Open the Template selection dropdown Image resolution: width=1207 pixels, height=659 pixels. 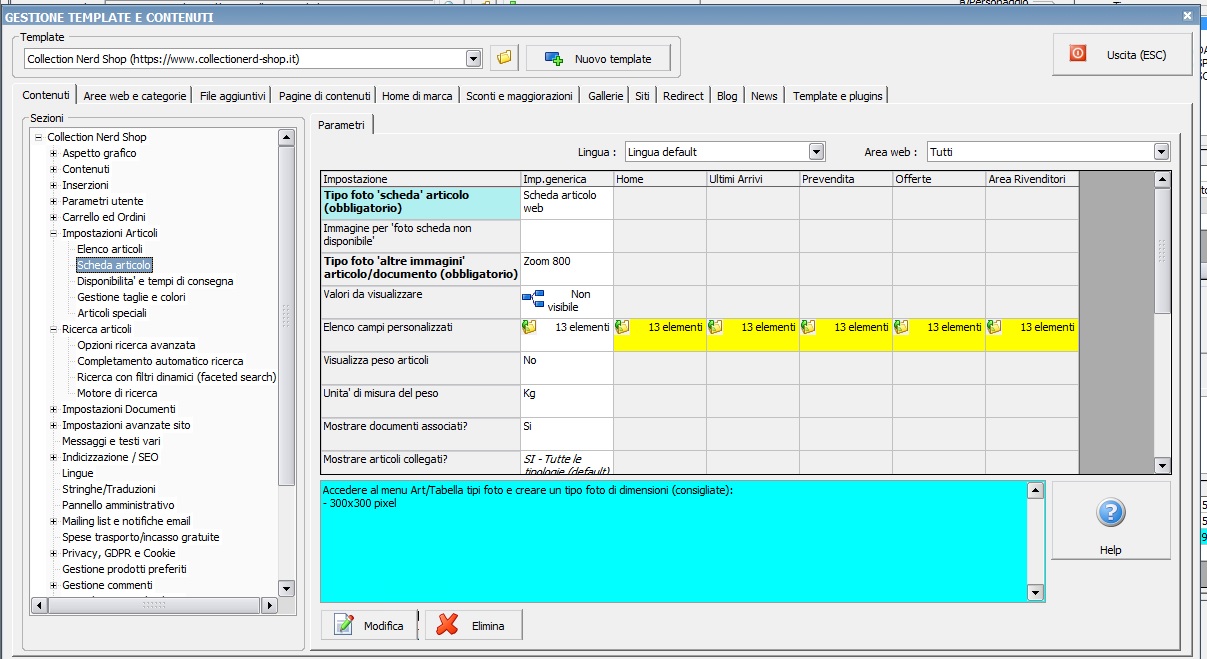point(474,59)
